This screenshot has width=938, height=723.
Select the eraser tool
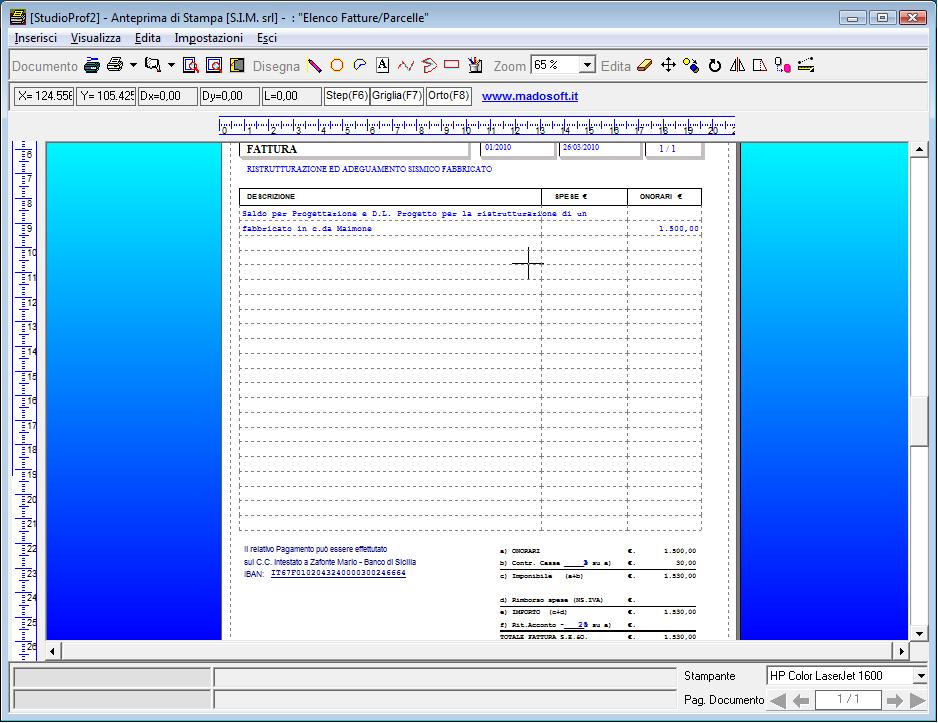coord(644,65)
